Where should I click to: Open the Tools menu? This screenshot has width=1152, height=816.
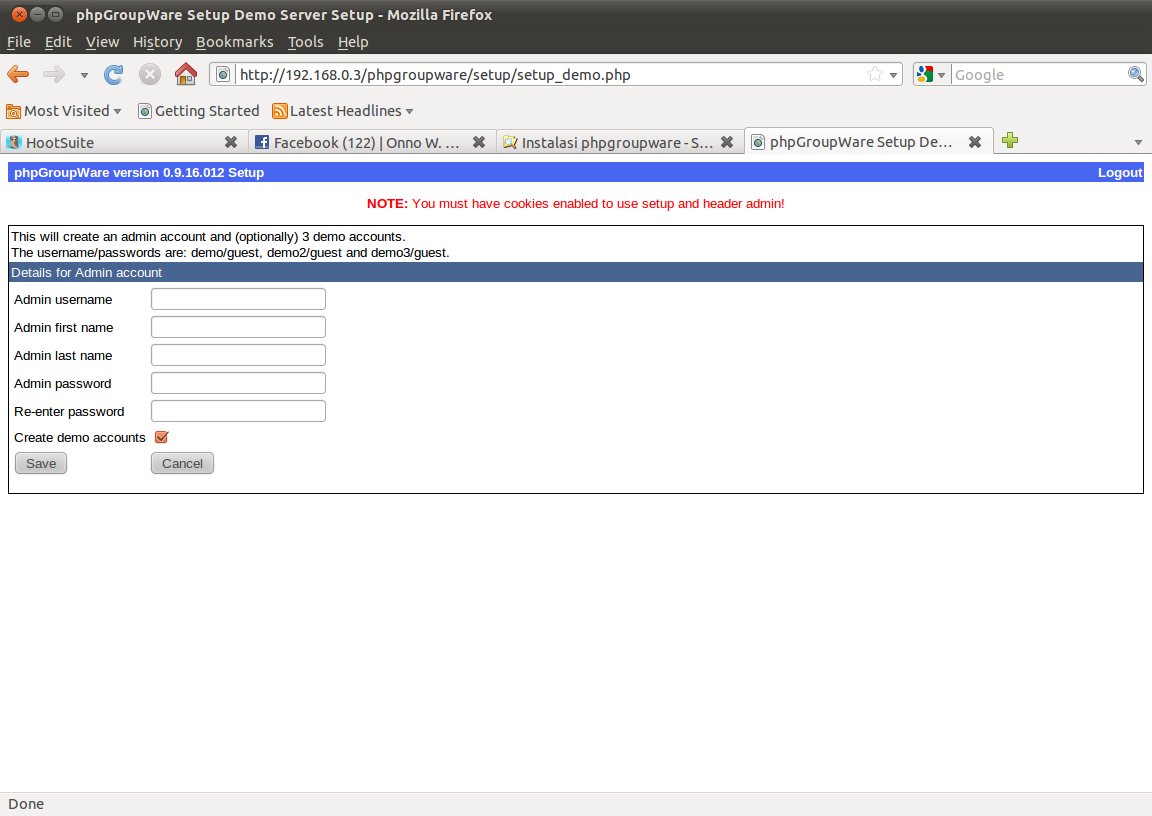pyautogui.click(x=306, y=42)
